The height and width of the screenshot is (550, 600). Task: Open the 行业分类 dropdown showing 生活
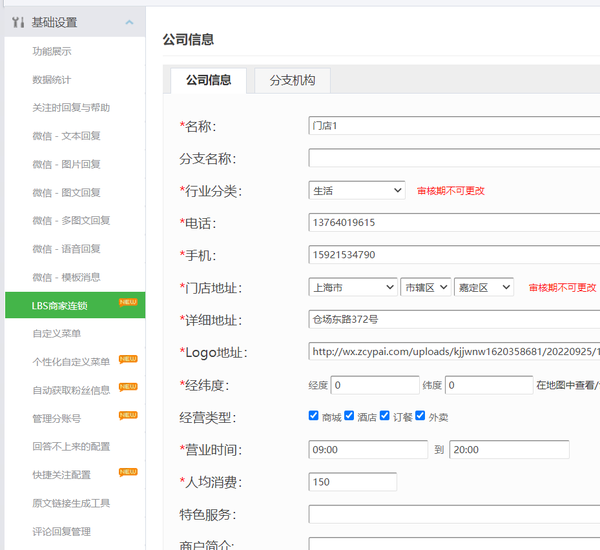[357, 190]
